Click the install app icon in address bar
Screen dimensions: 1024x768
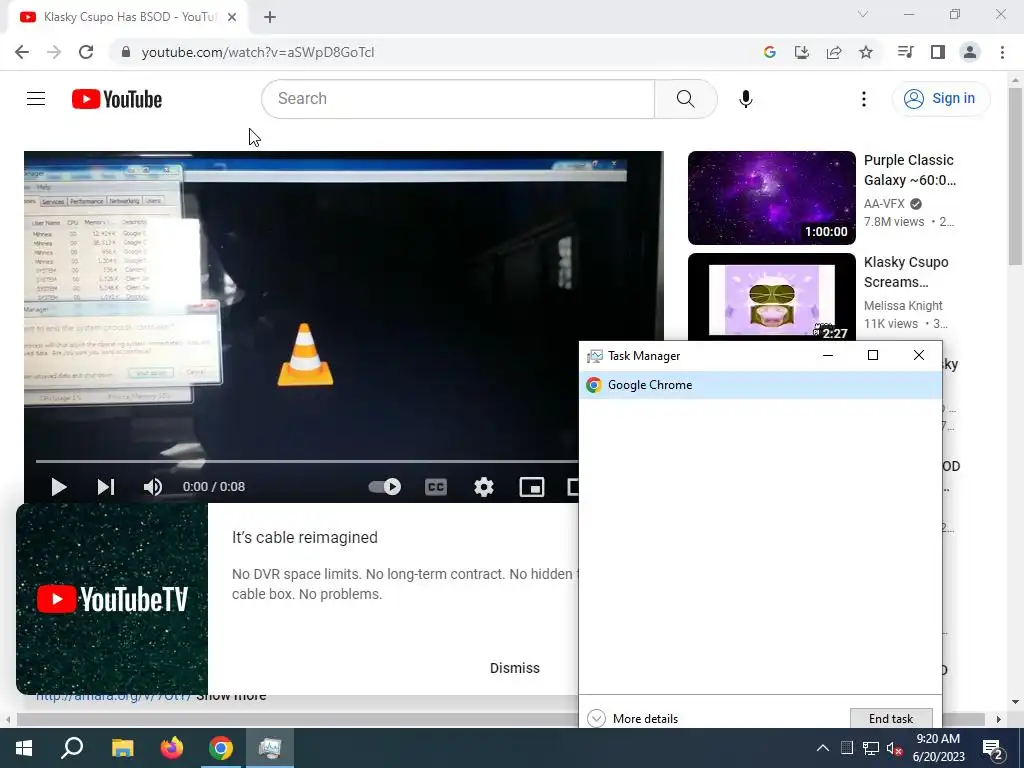pyautogui.click(x=801, y=52)
